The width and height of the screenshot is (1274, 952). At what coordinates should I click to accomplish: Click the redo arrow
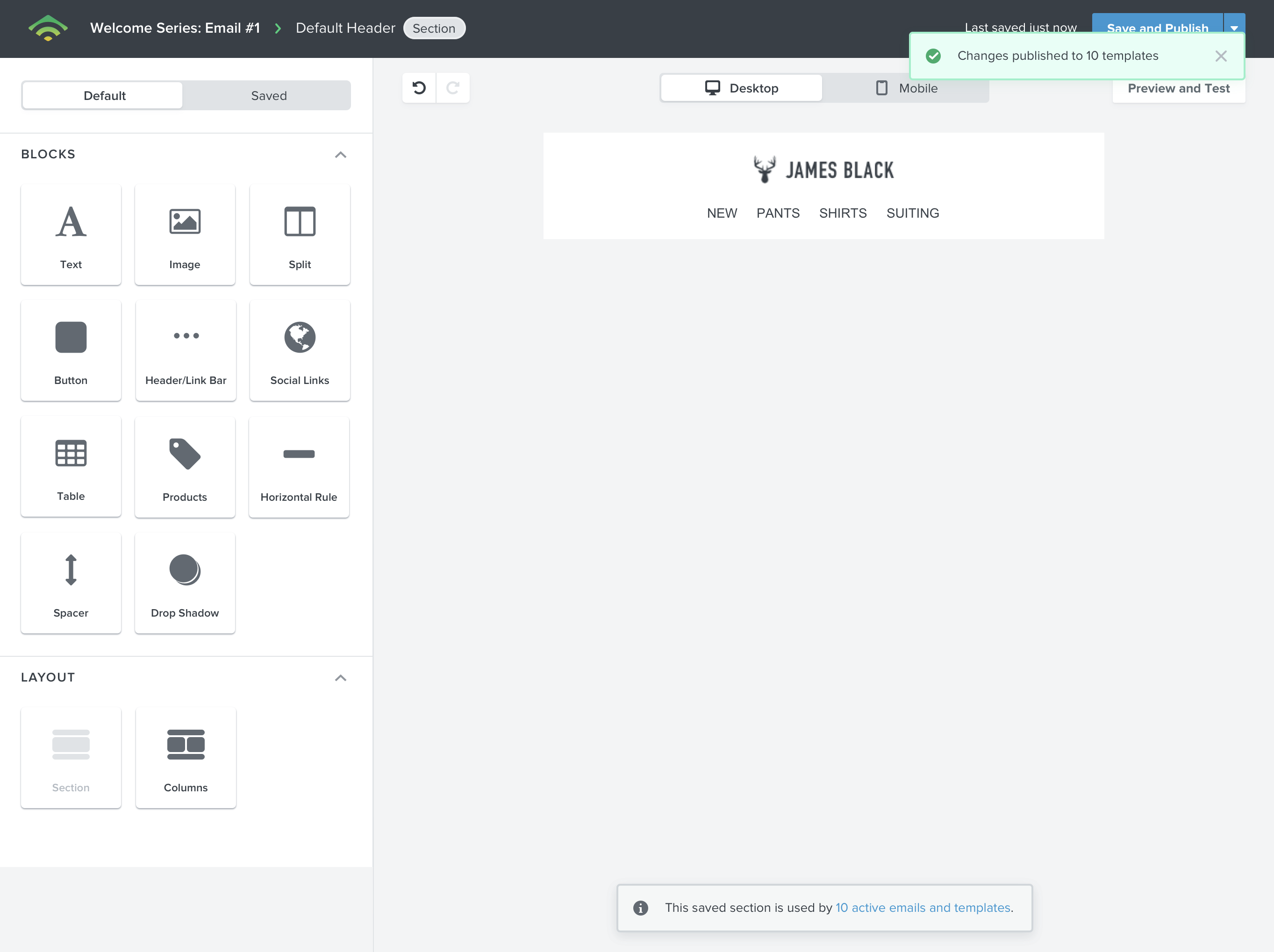coord(453,88)
